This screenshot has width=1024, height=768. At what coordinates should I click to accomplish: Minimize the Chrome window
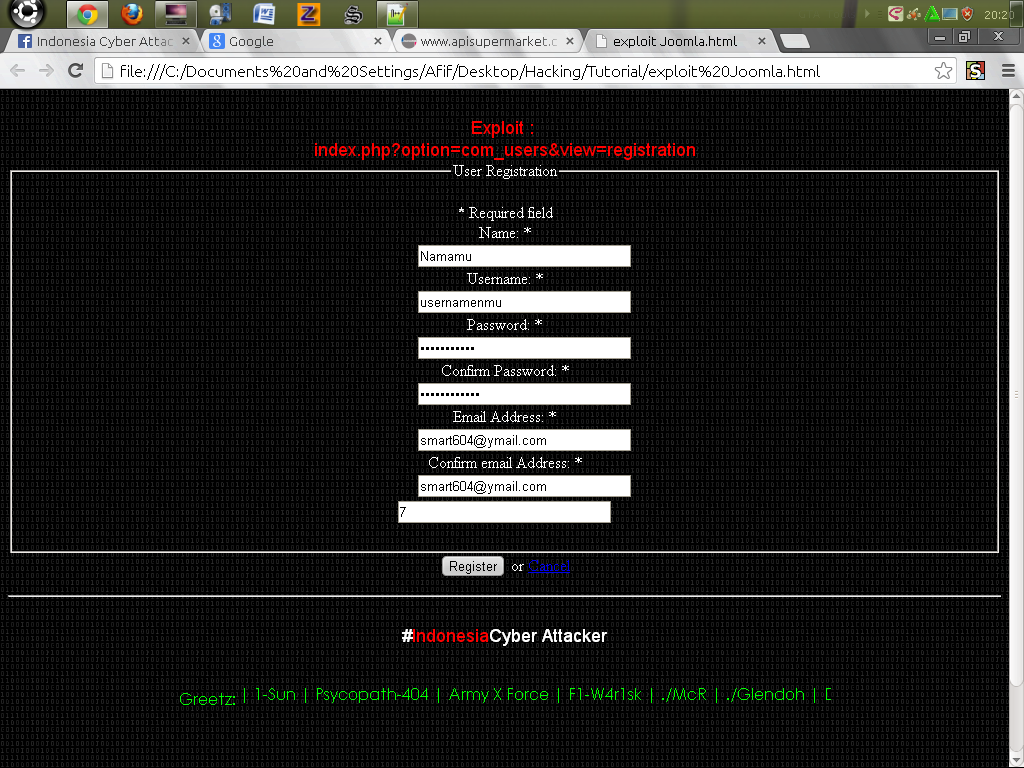click(940, 37)
